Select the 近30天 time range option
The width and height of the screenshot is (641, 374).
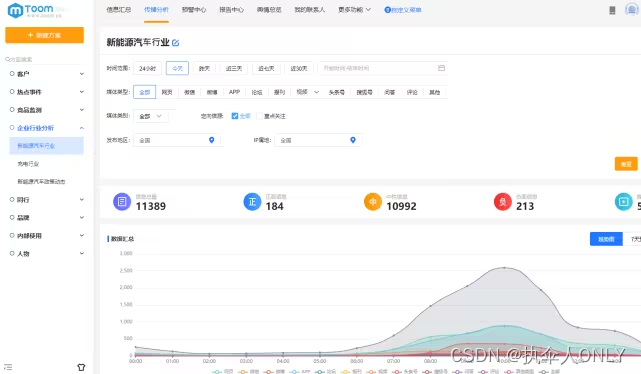click(299, 68)
